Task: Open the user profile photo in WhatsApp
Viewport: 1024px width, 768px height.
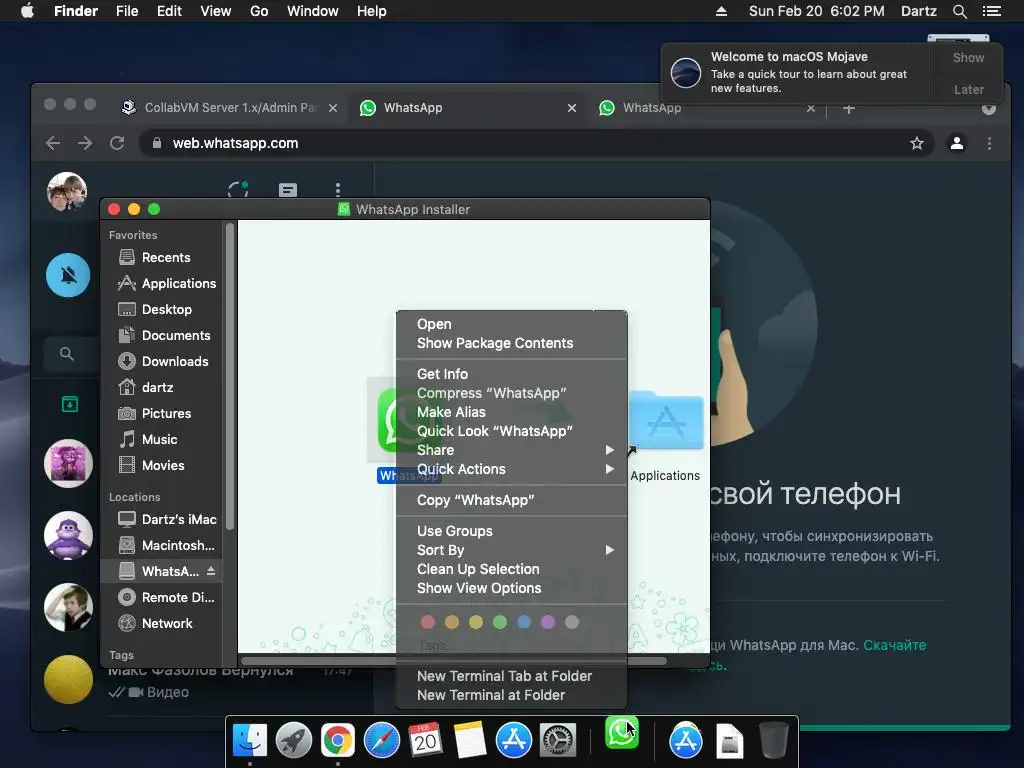Action: tap(67, 192)
